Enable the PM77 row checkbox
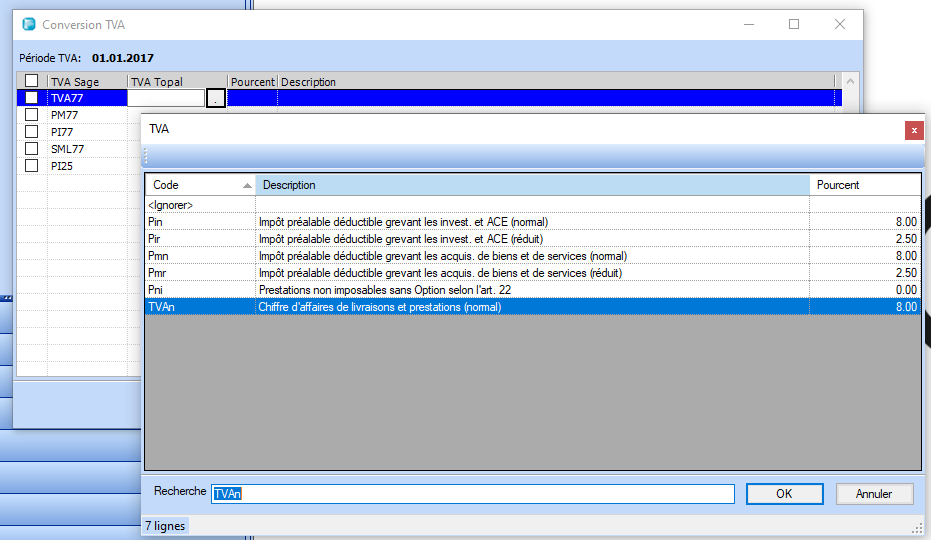The image size is (931, 540). [x=32, y=115]
